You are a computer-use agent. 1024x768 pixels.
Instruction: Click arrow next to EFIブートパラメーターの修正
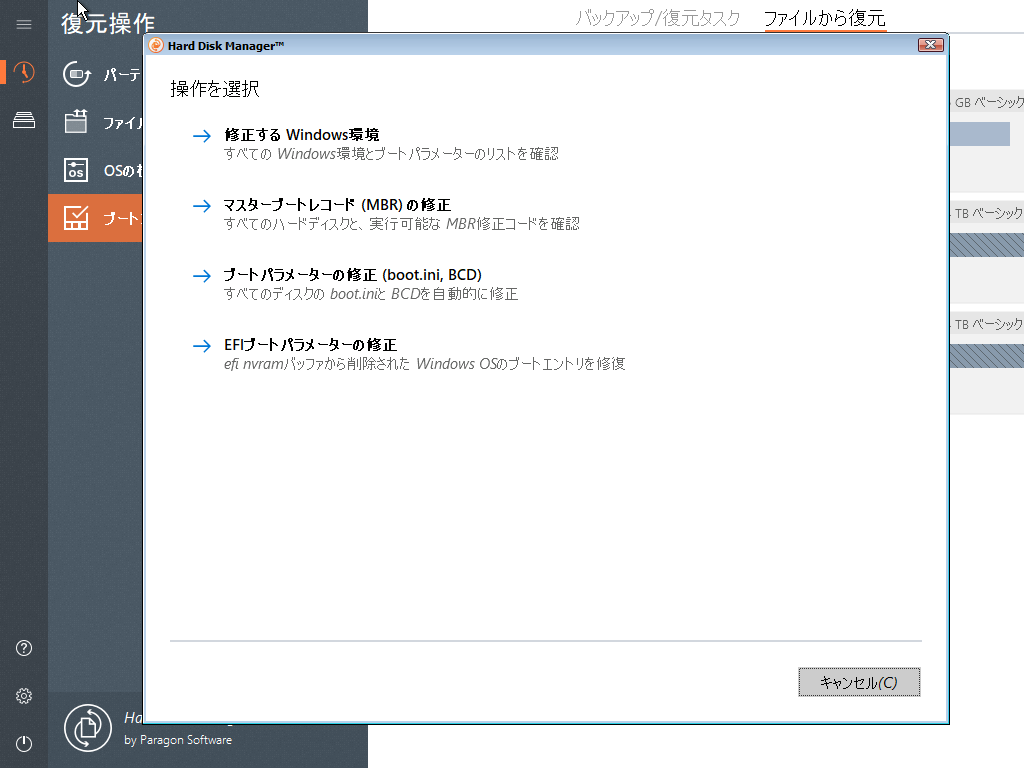pyautogui.click(x=202, y=345)
